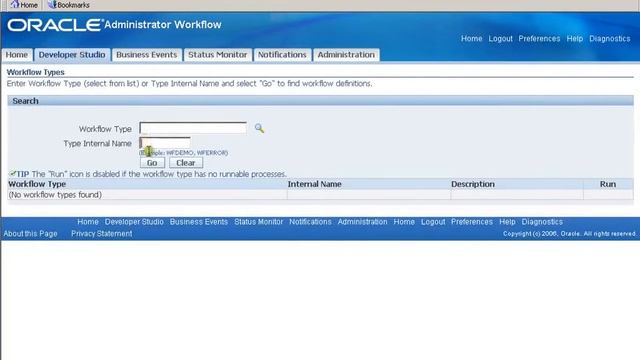This screenshot has width=640, height=360.
Task: Click the TIP checkmark icon
Action: coord(13,173)
